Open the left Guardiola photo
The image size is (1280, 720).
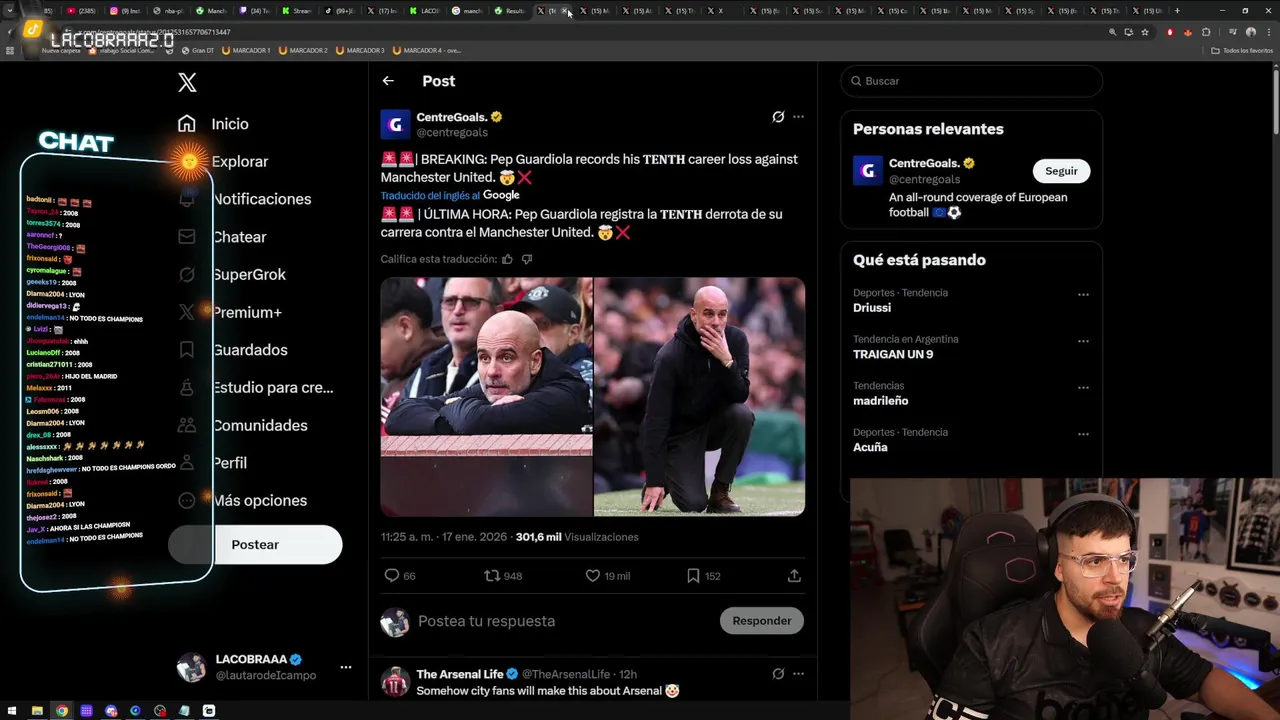pos(486,397)
